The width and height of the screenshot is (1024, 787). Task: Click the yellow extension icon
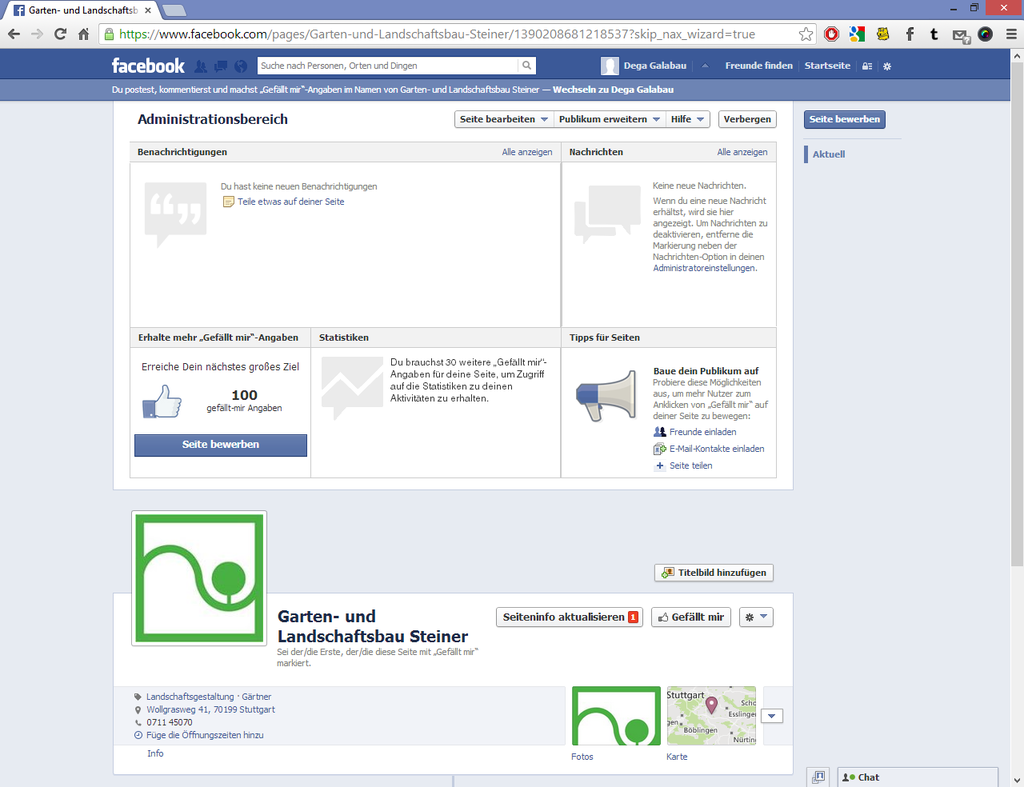coord(883,34)
